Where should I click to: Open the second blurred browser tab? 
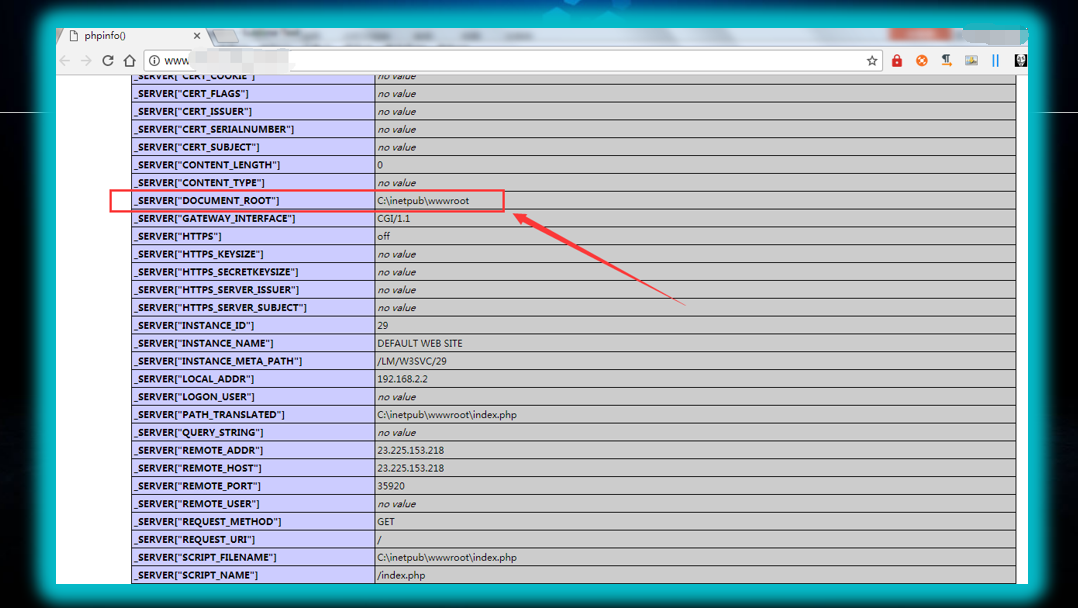click(x=270, y=36)
